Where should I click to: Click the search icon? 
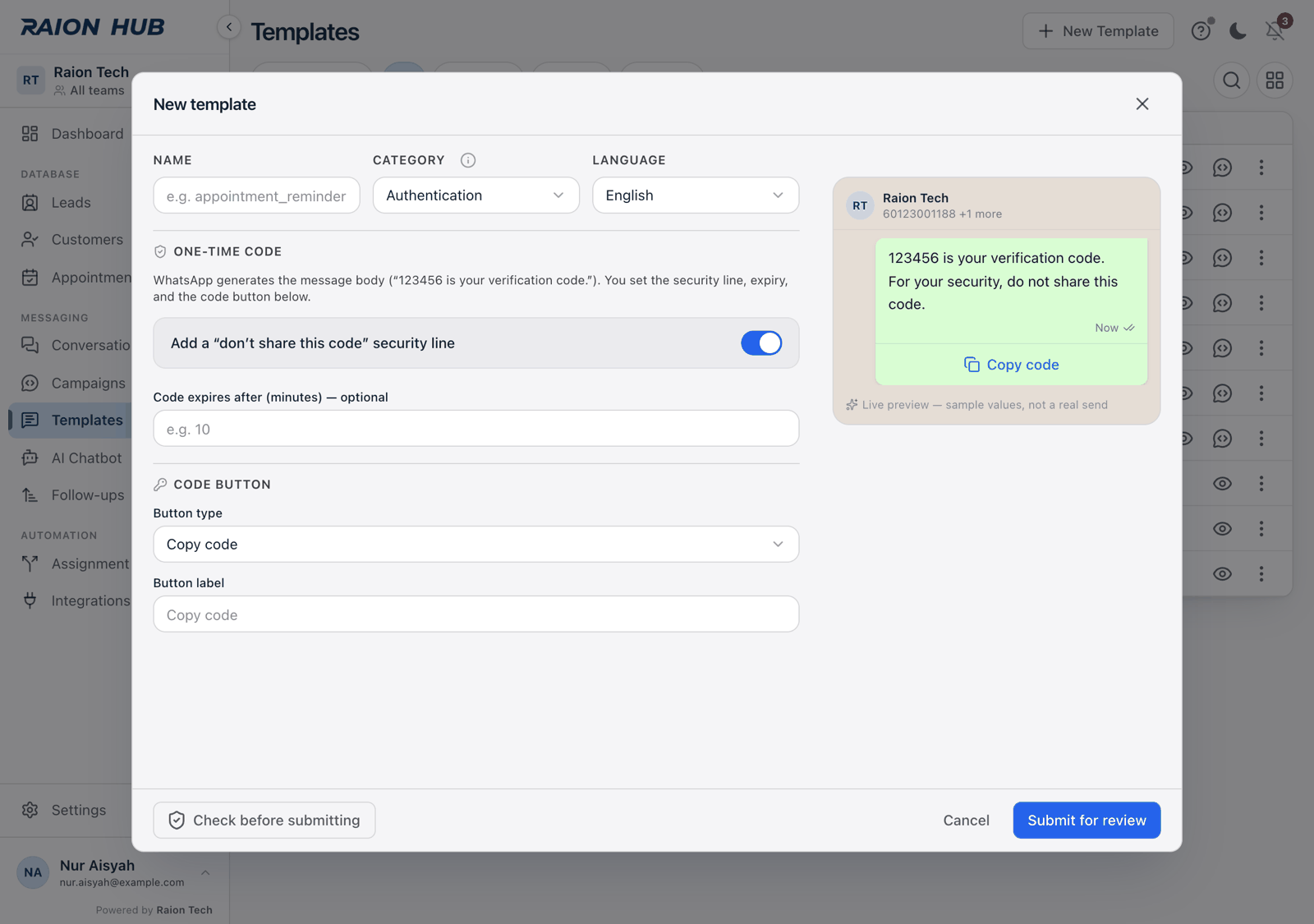click(1232, 80)
